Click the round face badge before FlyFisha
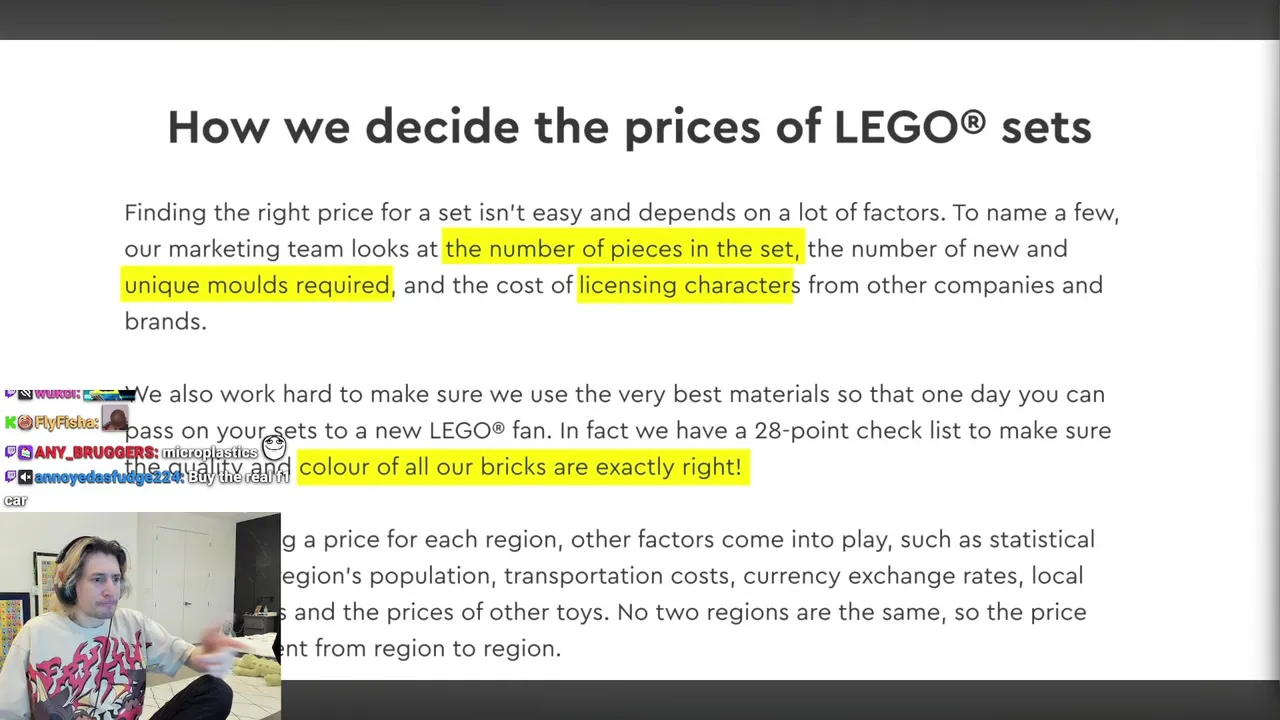The width and height of the screenshot is (1280, 720). tap(25, 423)
